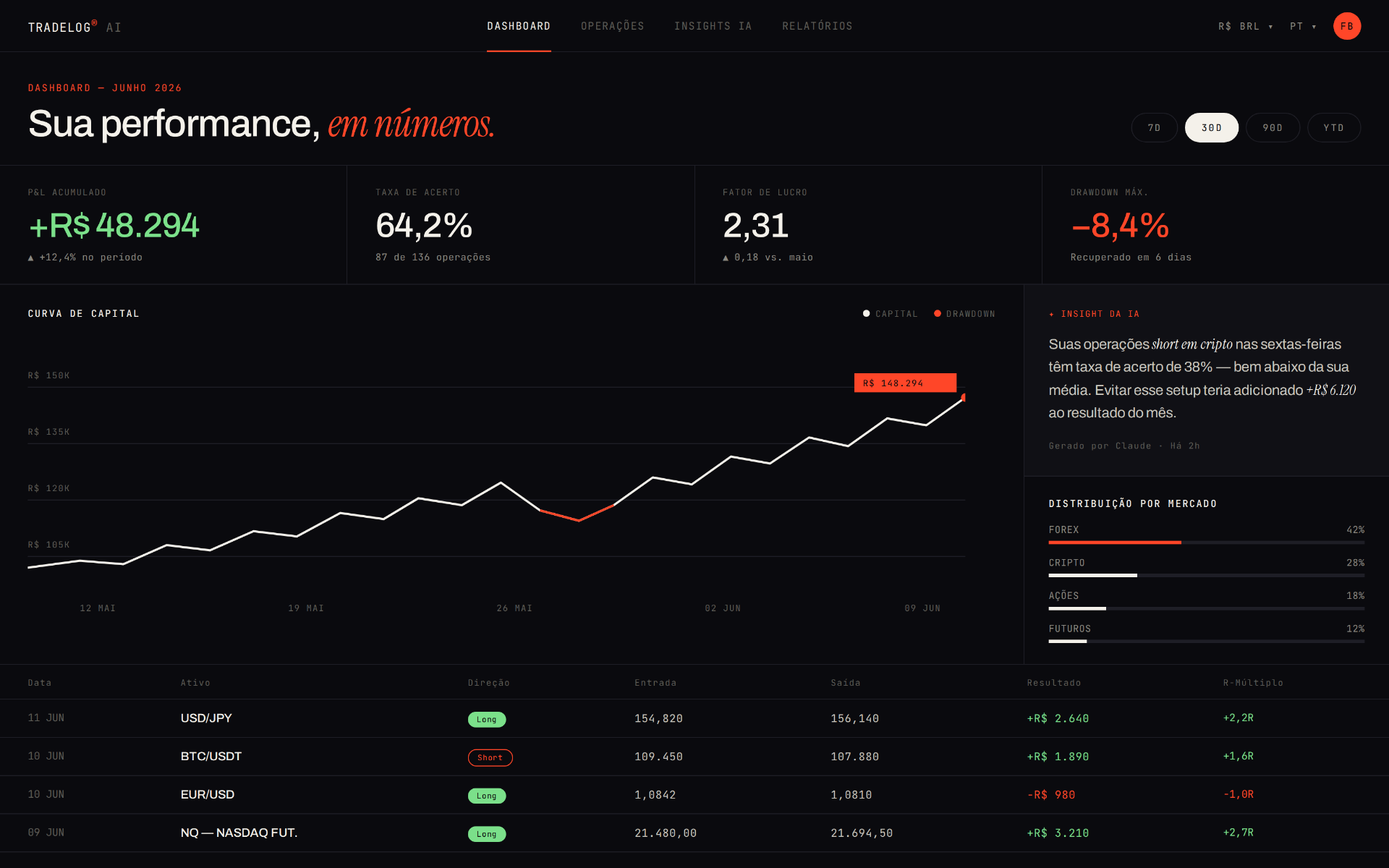Click the Forex distribution progress bar
The width and height of the screenshot is (1389, 868).
pos(1206,542)
